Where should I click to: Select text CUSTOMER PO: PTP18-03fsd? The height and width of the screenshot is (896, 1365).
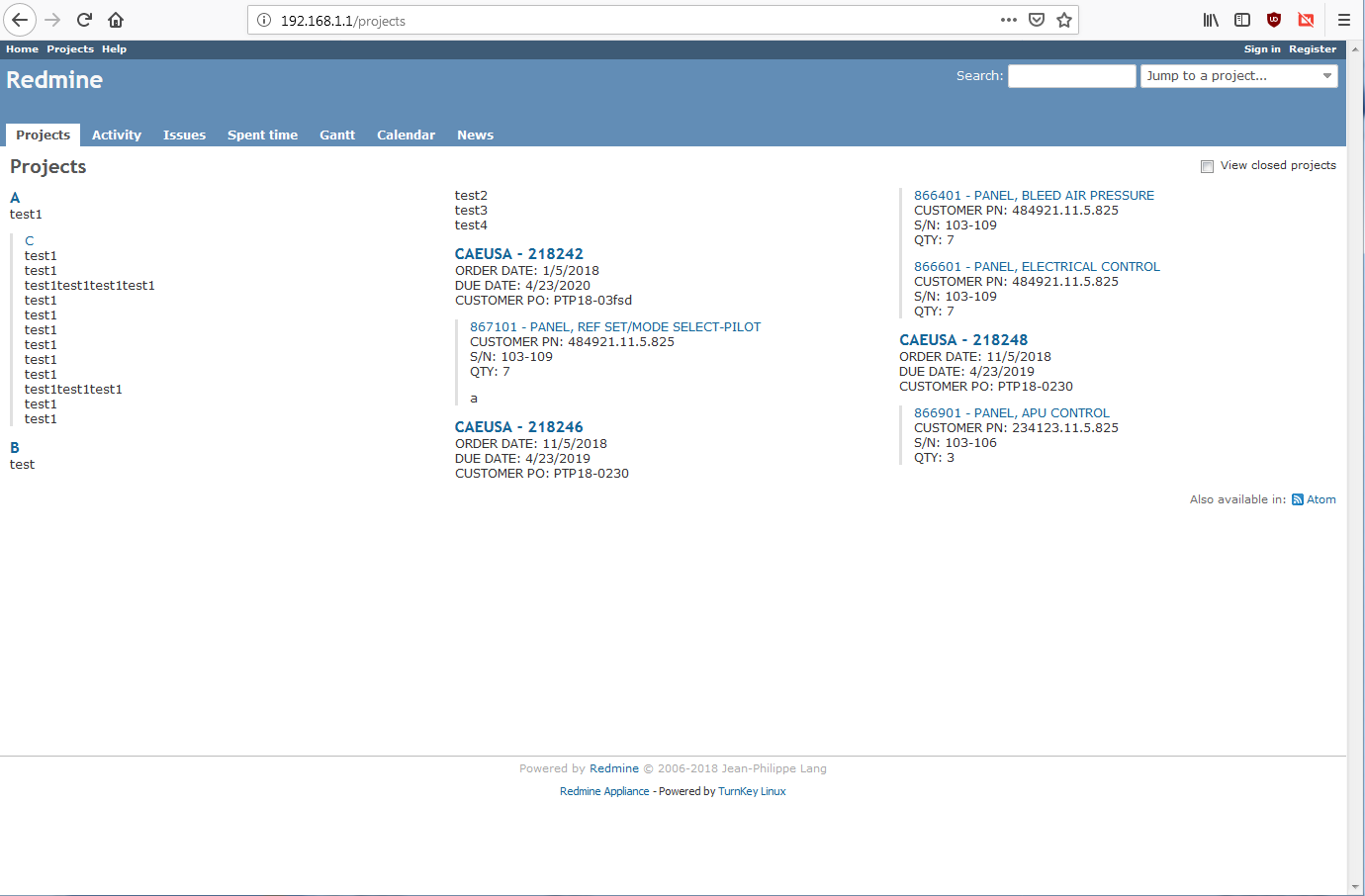pyautogui.click(x=543, y=300)
